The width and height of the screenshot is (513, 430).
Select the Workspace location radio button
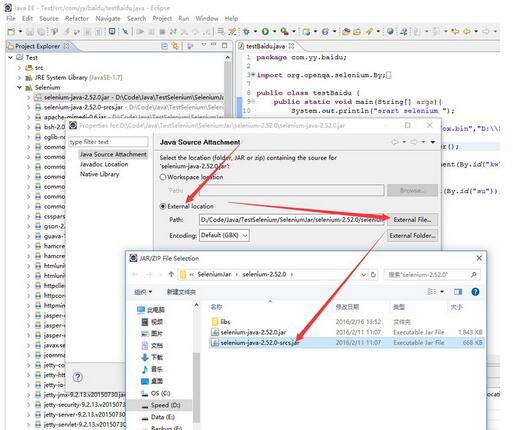click(x=163, y=177)
